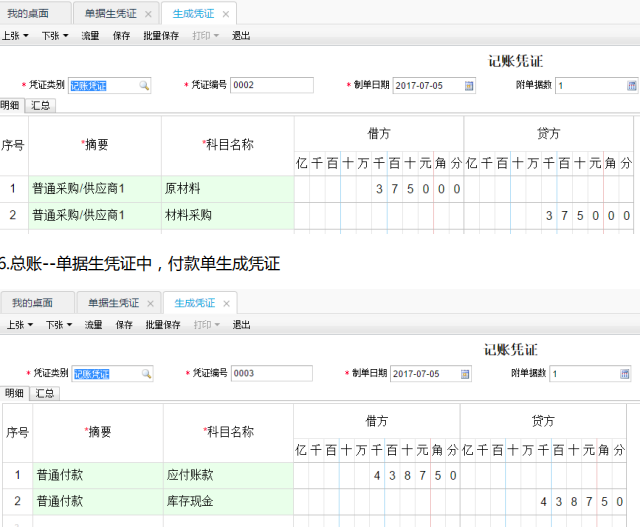This screenshot has height=529, width=642.
Task: Expand the 下张 dropdown in the lower toolbar
Action: pyautogui.click(x=69, y=325)
